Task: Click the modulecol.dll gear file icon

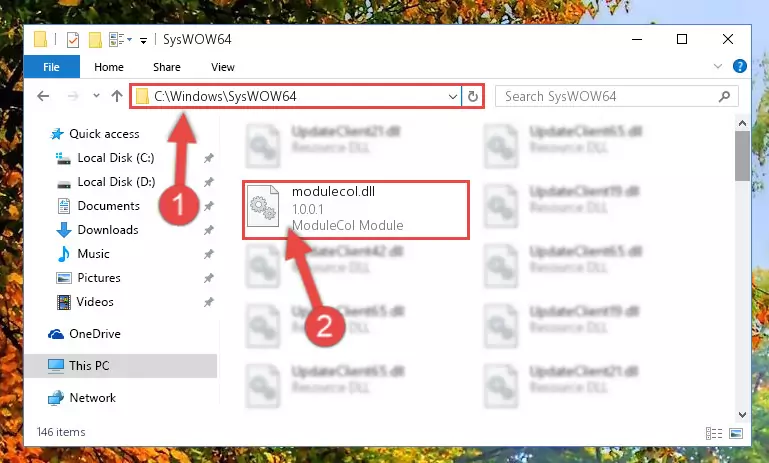Action: (x=263, y=206)
